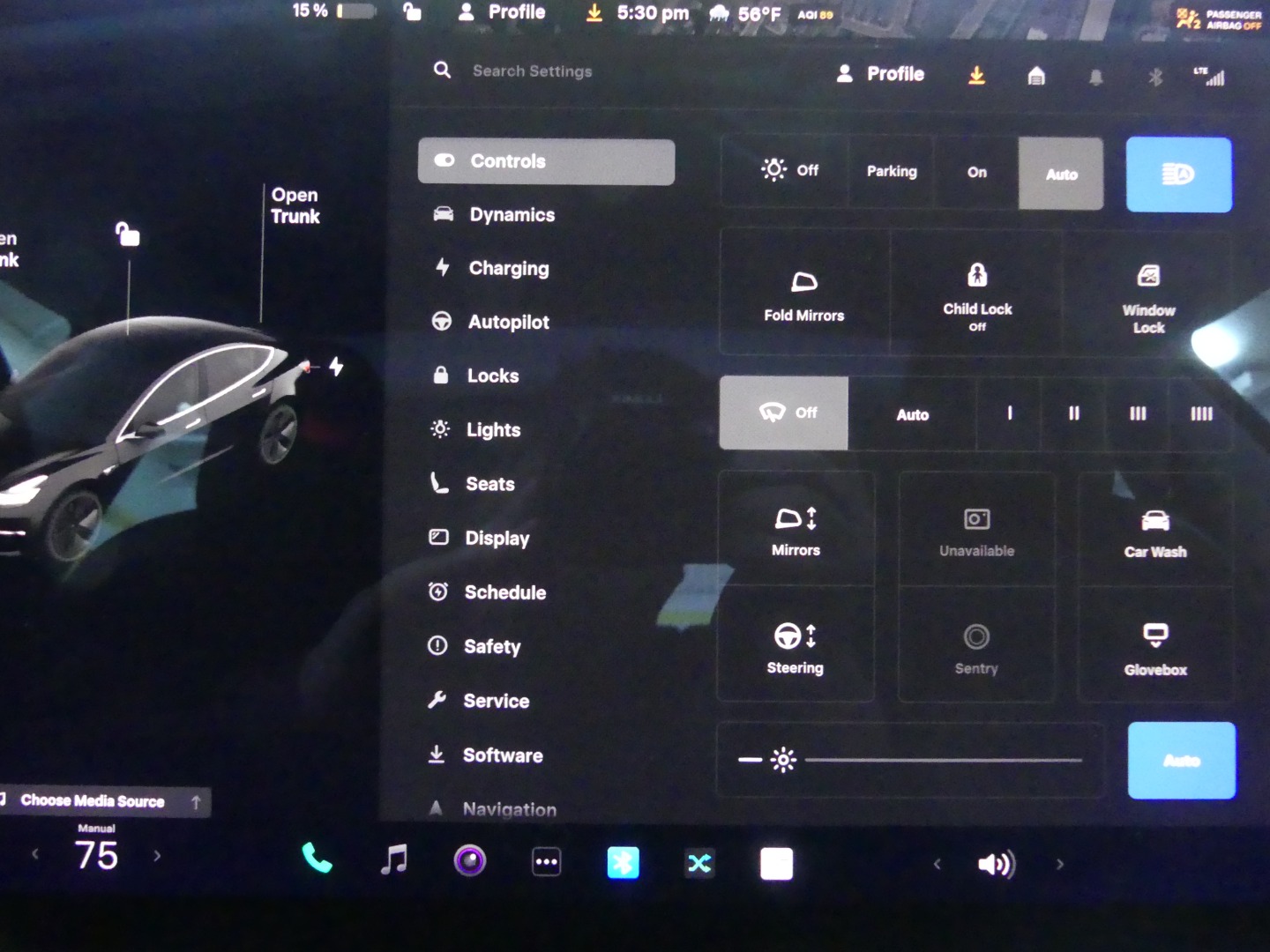Open the music app icon

(393, 859)
